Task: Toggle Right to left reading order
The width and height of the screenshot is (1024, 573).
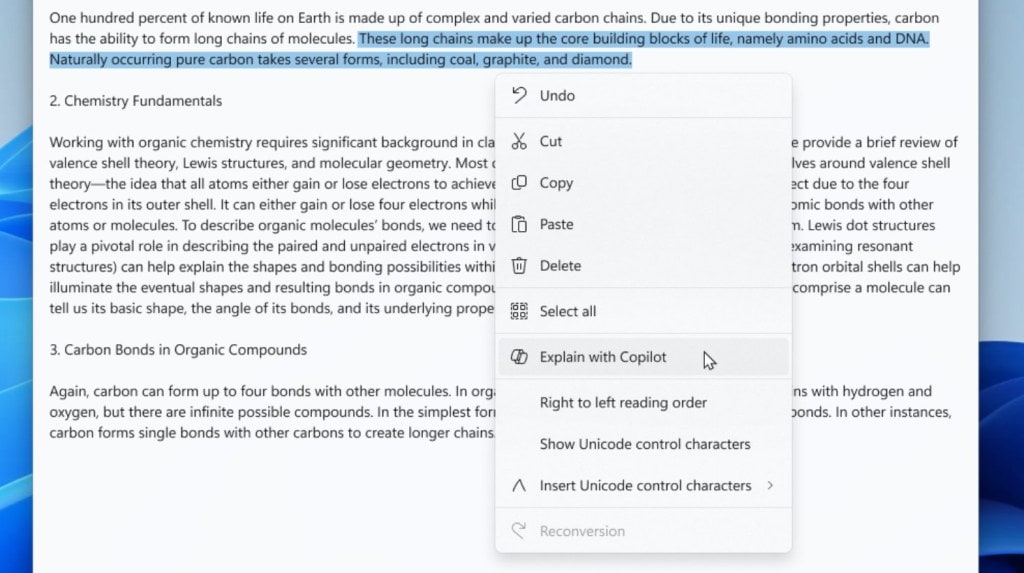Action: (x=623, y=402)
